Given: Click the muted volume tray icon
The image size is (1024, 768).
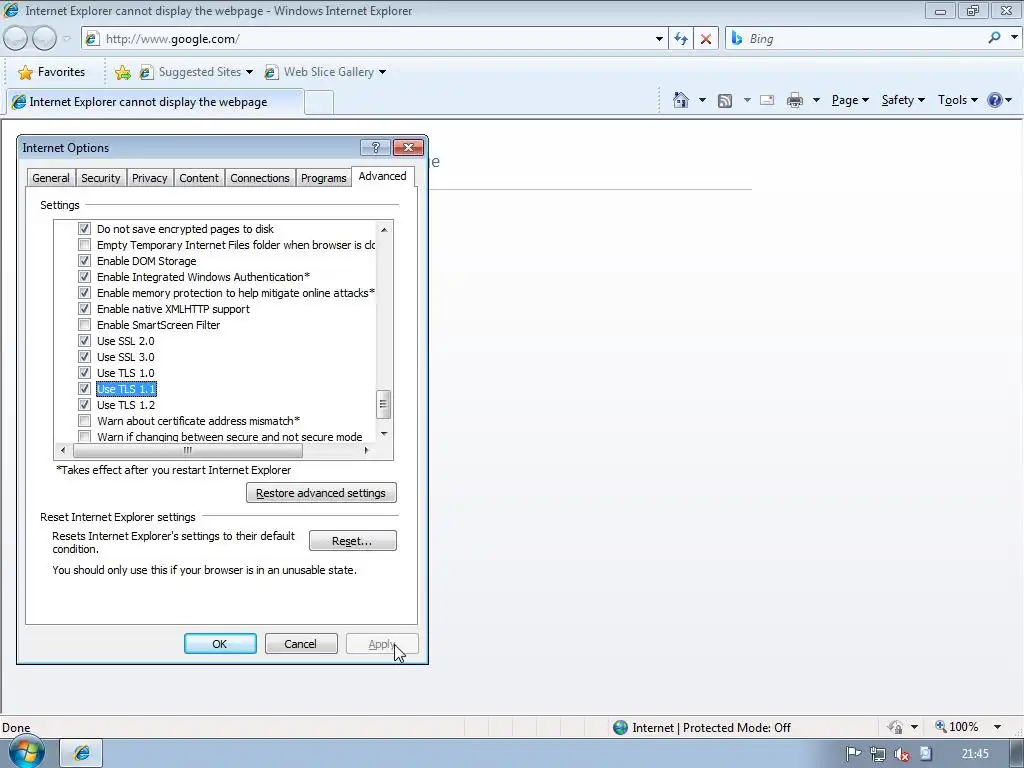Looking at the screenshot, I should [902, 754].
